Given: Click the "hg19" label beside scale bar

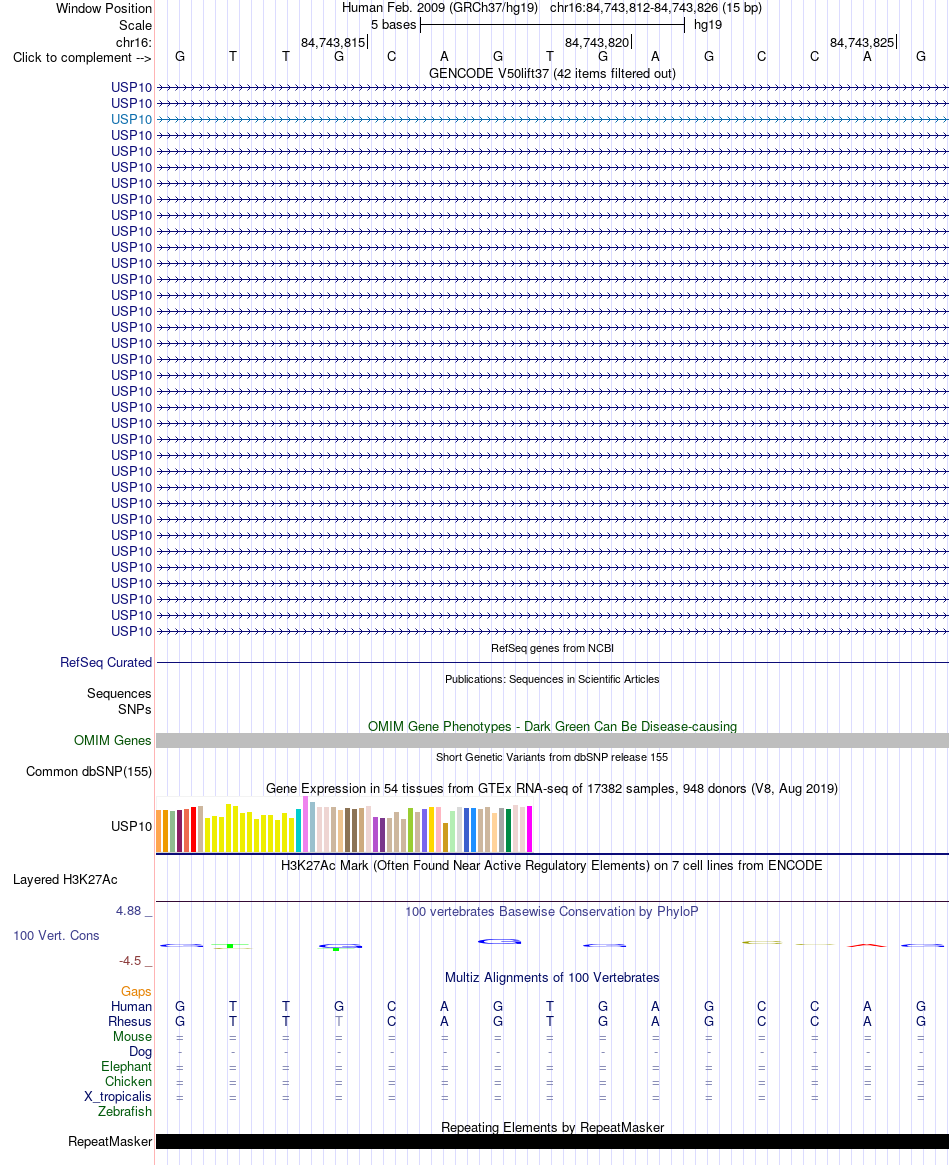Looking at the screenshot, I should [708, 25].
